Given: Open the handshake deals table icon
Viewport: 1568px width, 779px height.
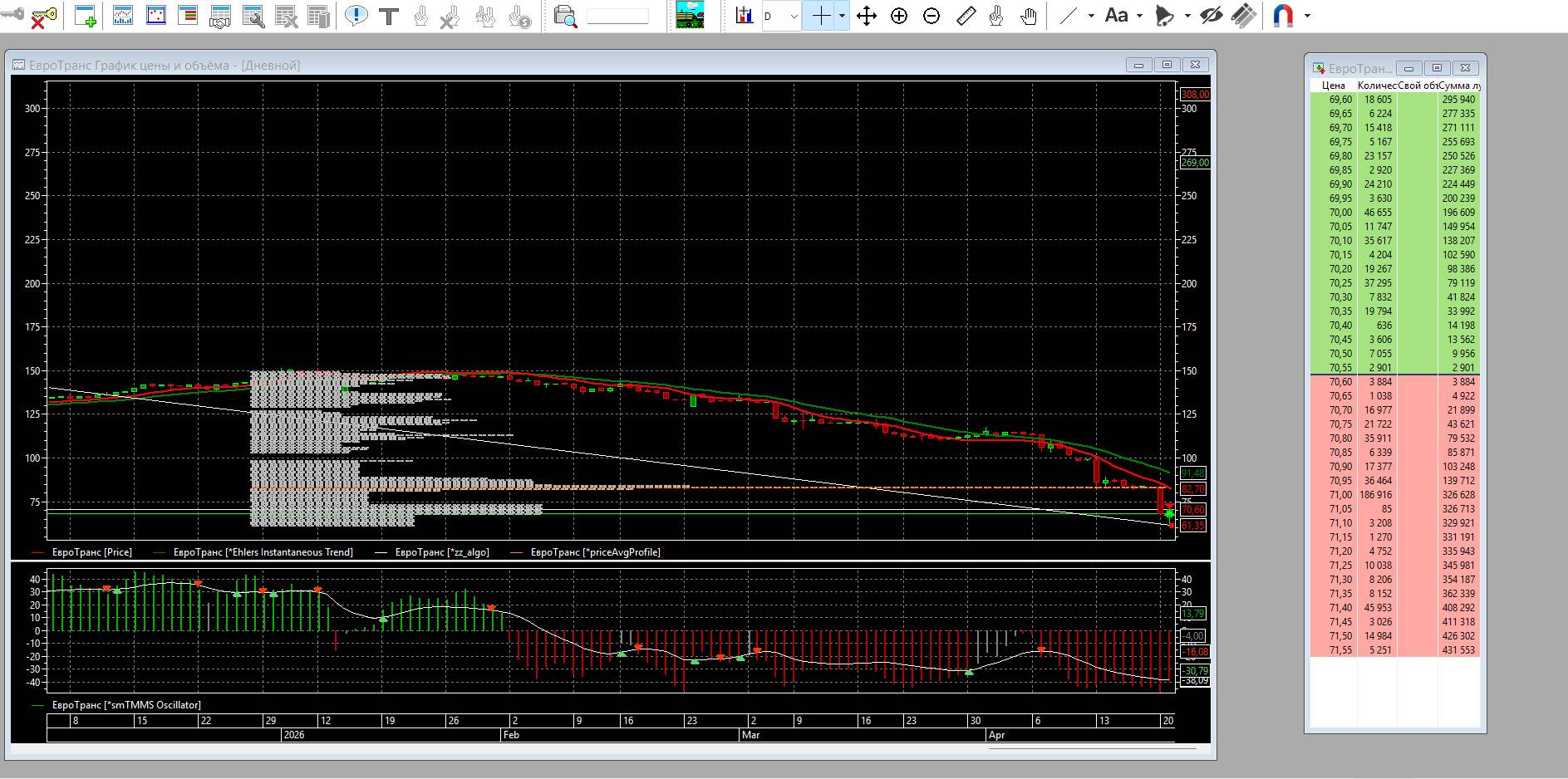Looking at the screenshot, I should pyautogui.click(x=220, y=16).
